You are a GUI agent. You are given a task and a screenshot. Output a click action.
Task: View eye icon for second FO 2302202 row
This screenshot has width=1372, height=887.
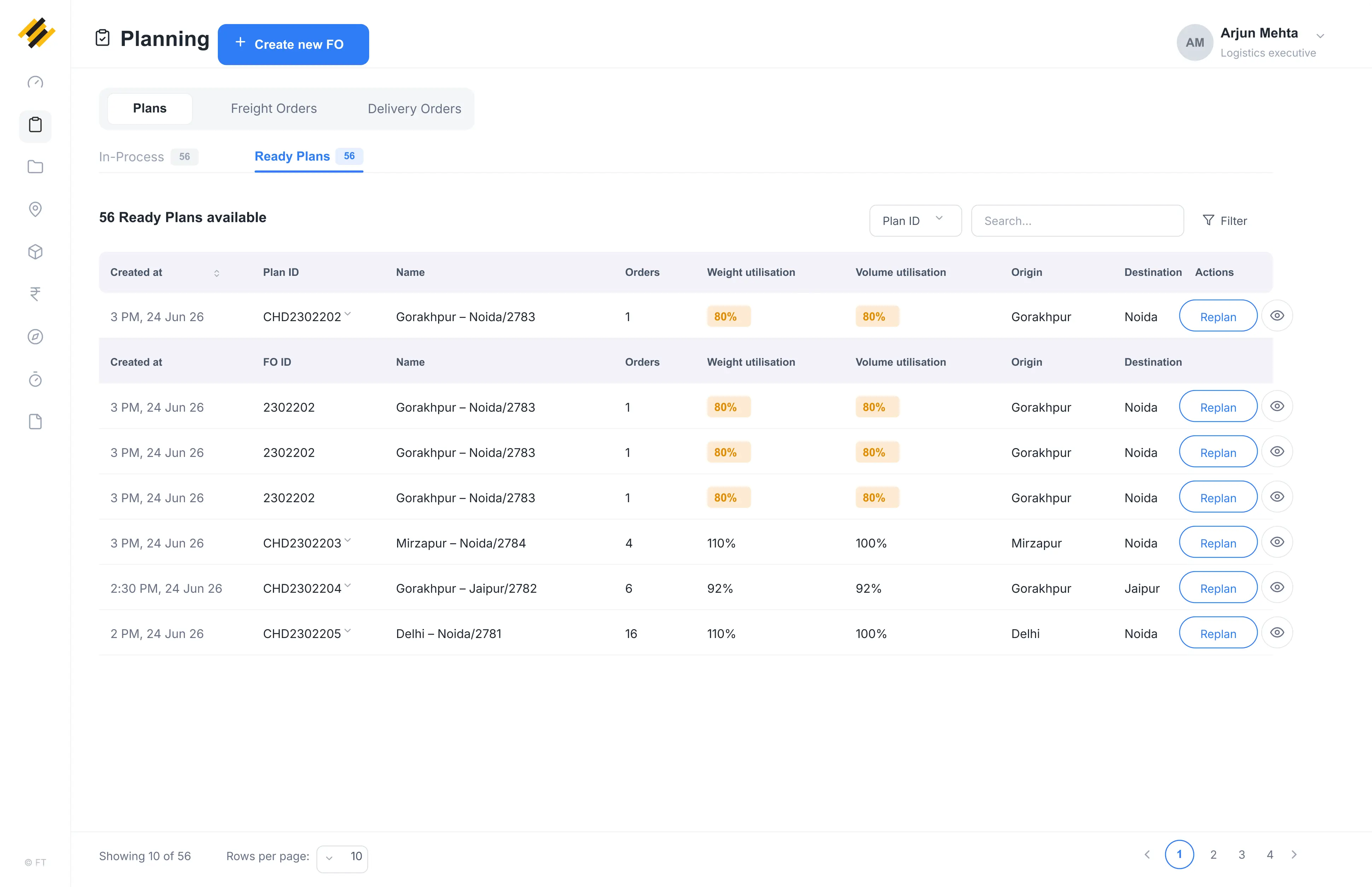pos(1277,452)
